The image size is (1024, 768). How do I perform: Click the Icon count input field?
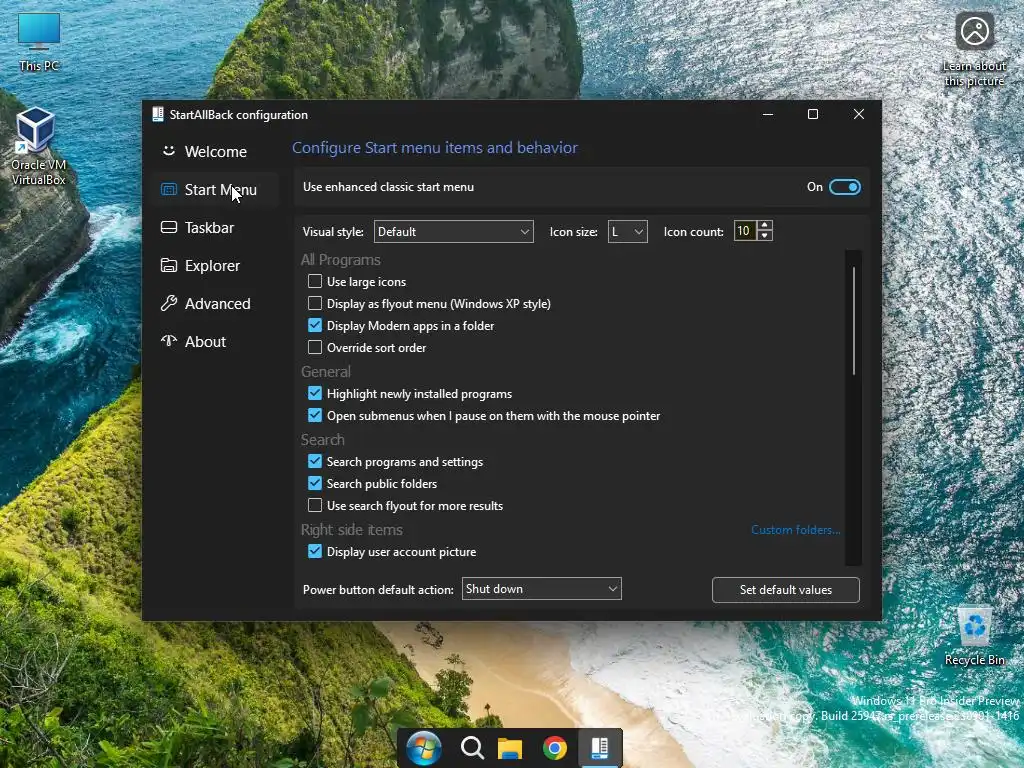(x=744, y=231)
